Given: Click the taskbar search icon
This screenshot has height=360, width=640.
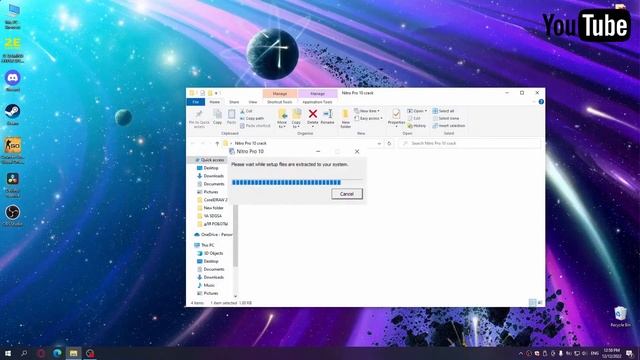Looking at the screenshot, I should (x=24, y=353).
